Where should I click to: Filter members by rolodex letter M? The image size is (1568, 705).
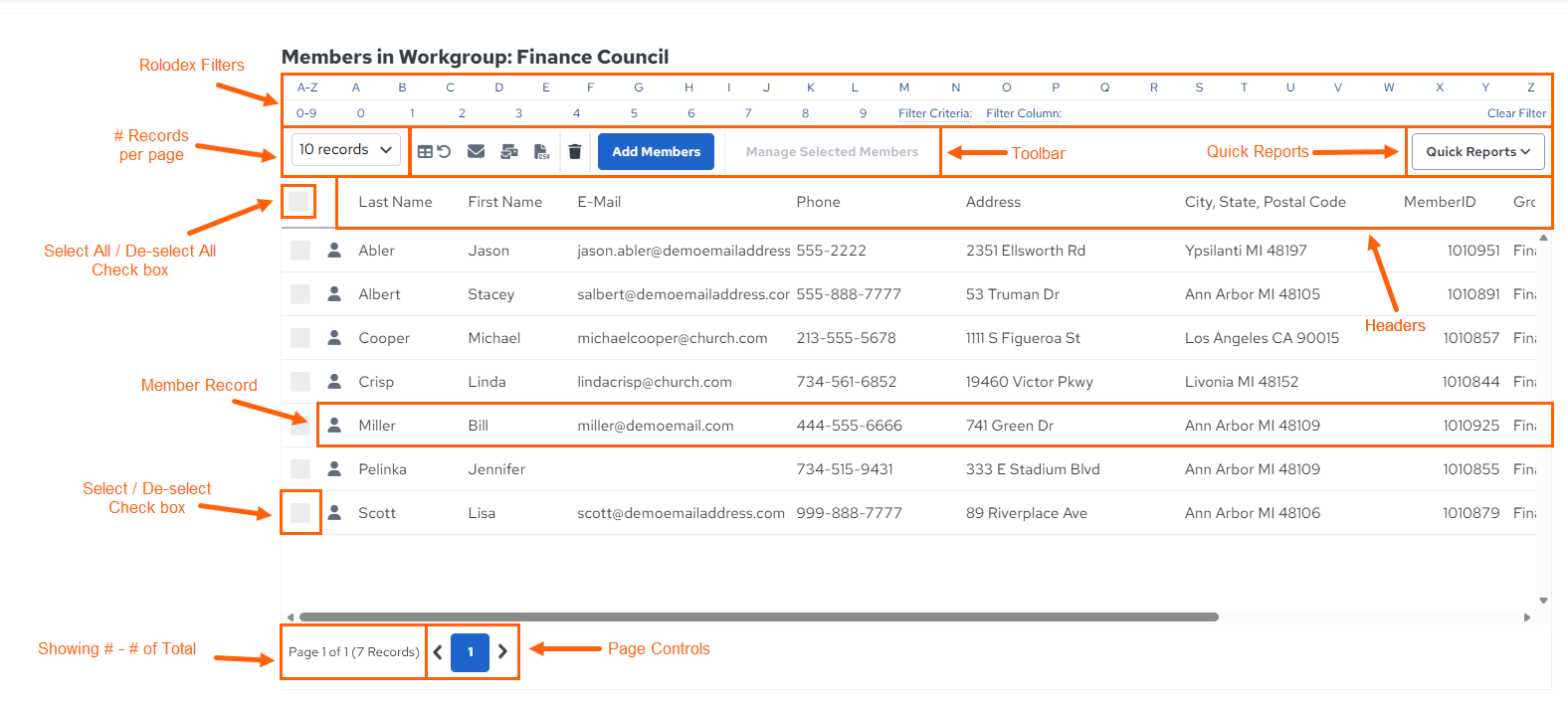904,88
